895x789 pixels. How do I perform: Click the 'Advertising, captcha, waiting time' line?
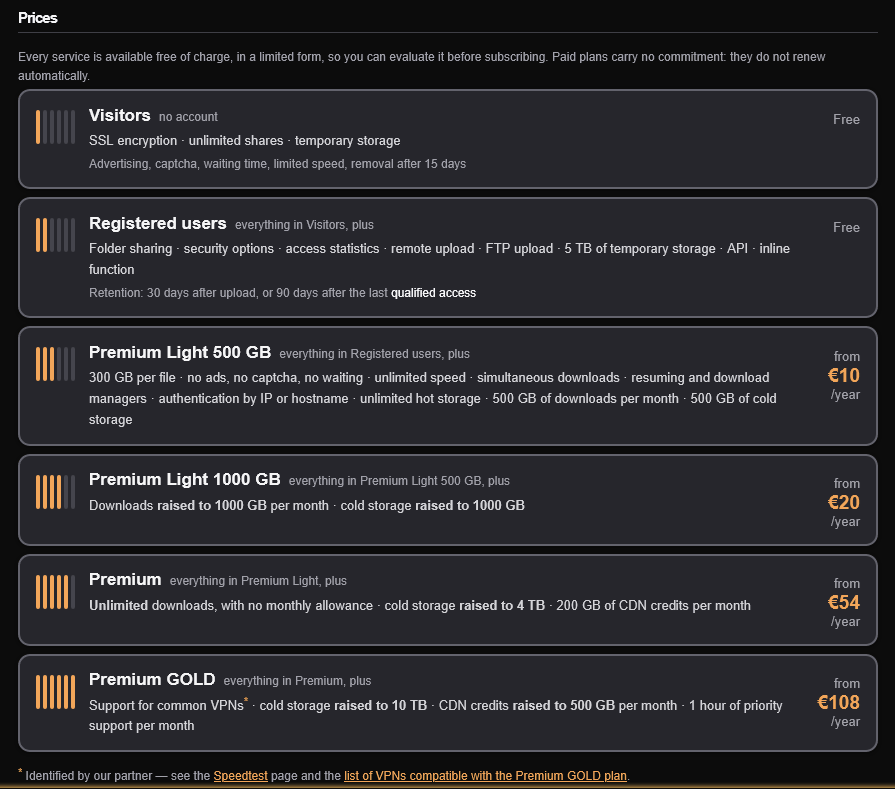pyautogui.click(x=277, y=164)
